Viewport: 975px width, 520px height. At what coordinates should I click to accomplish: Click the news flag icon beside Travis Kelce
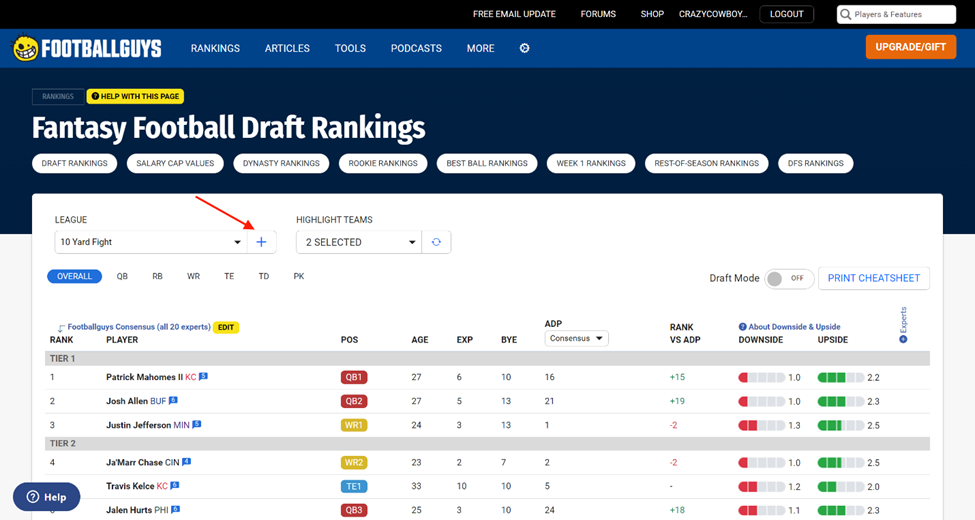click(175, 485)
